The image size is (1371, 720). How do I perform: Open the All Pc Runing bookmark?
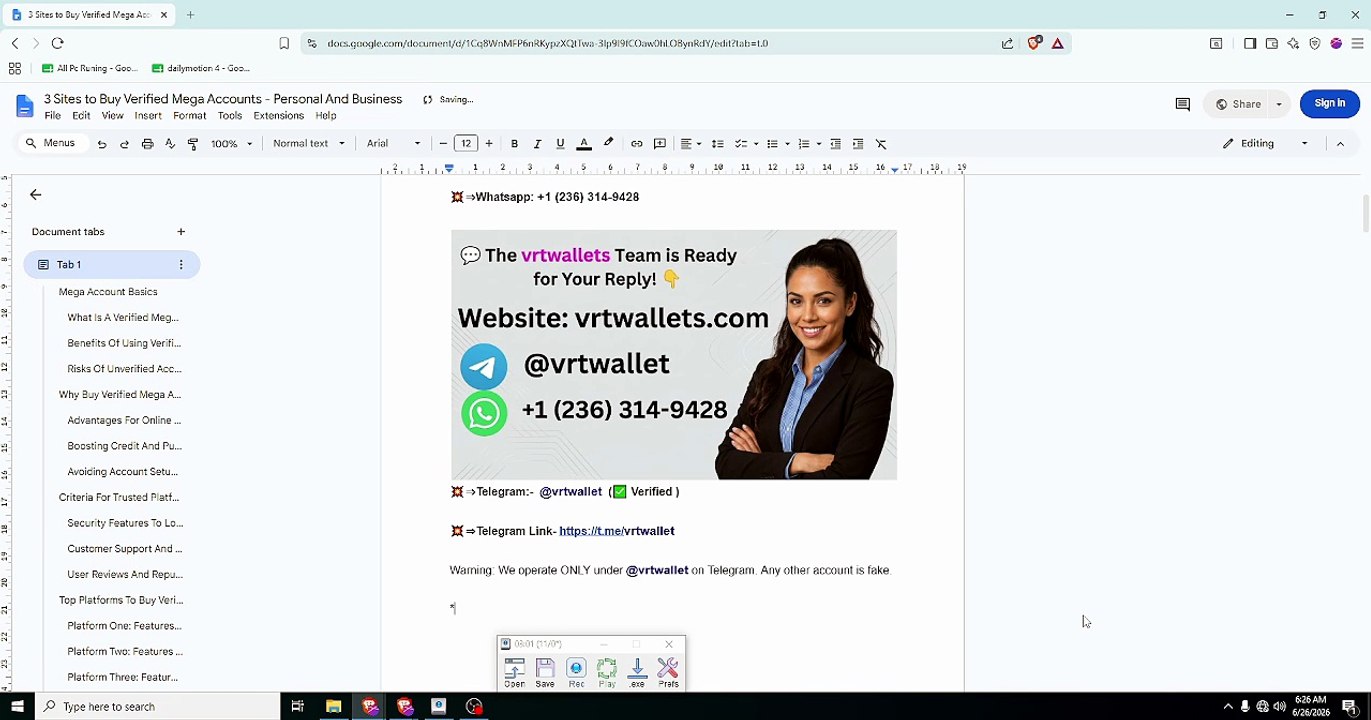89,68
